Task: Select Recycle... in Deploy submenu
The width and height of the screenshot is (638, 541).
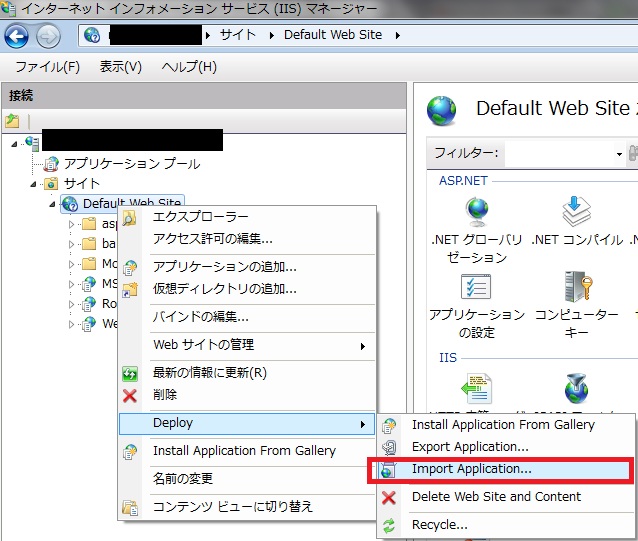Action: (x=506, y=525)
